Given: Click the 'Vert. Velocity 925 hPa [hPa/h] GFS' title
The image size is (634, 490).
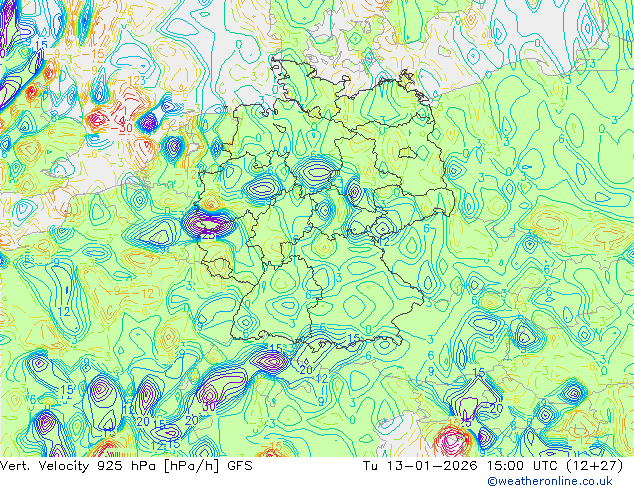Looking at the screenshot, I should click(126, 466).
